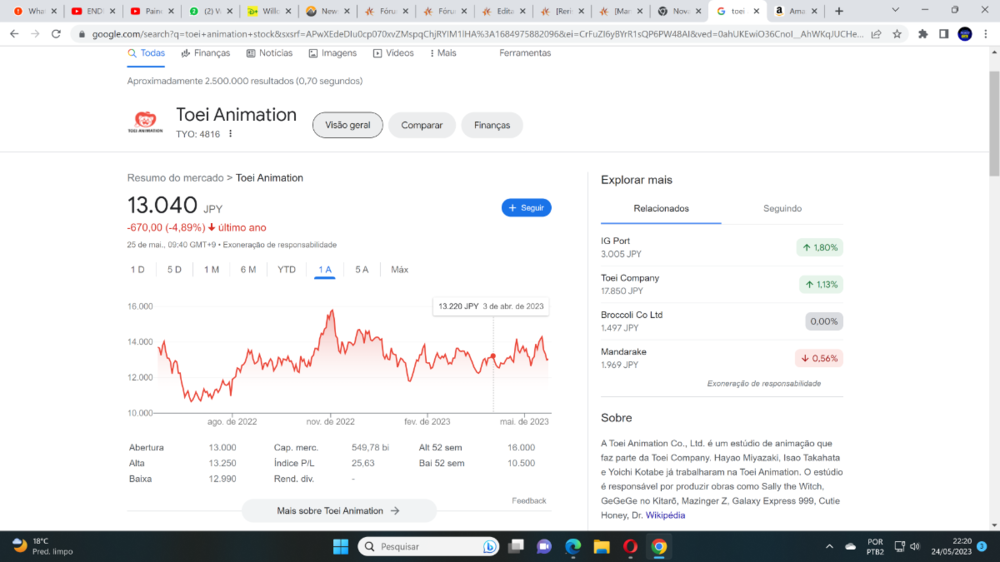1000x562 pixels.
Task: Switch to the Amazon tab
Action: (795, 11)
